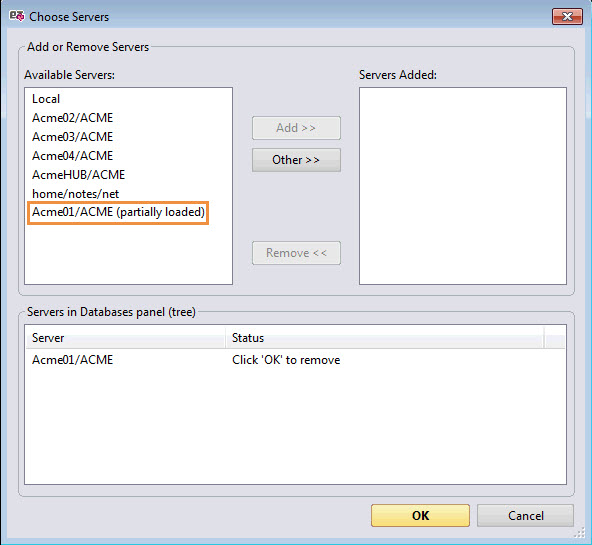Viewport: 592px width, 545px height.
Task: Confirm with the OK button
Action: click(x=420, y=516)
